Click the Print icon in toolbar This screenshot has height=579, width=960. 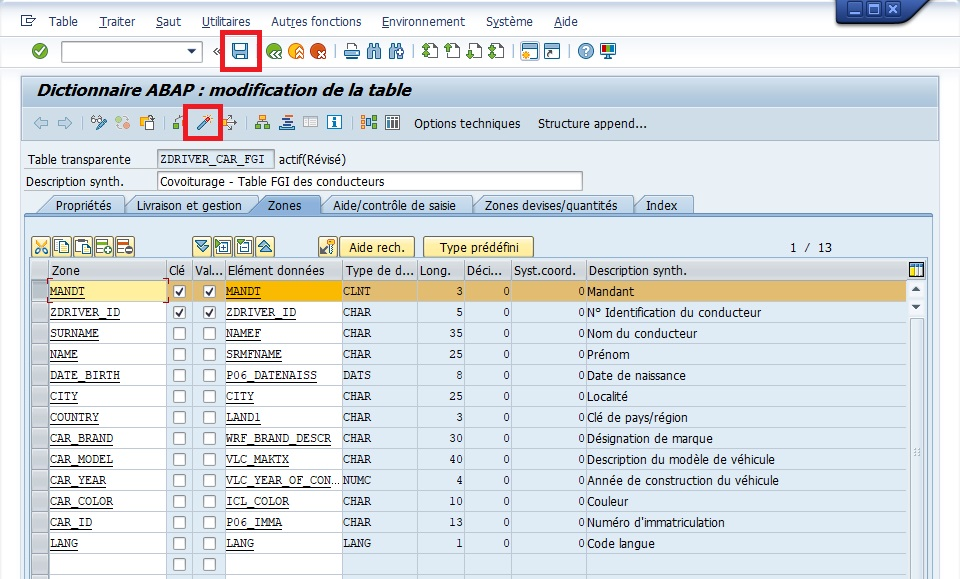coord(351,51)
